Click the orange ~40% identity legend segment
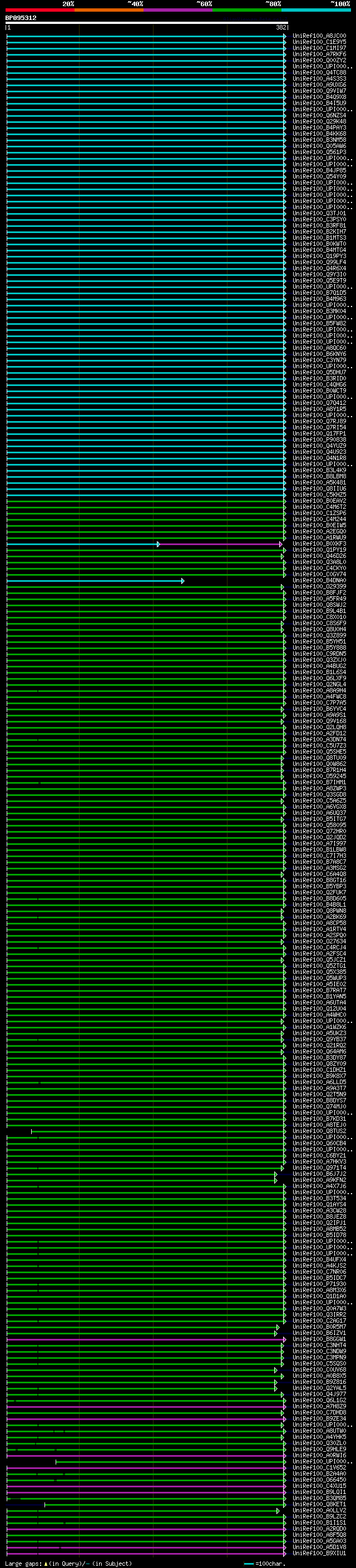The image size is (356, 1568). (109, 10)
